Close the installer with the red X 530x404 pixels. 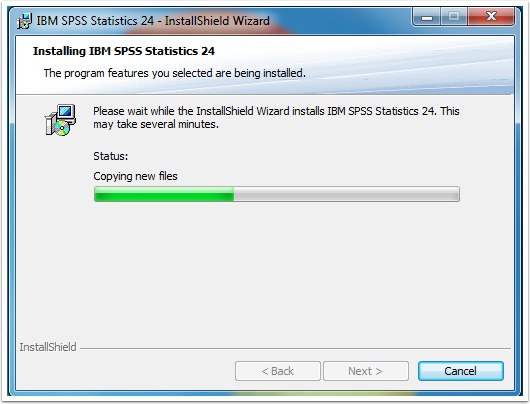pos(491,17)
